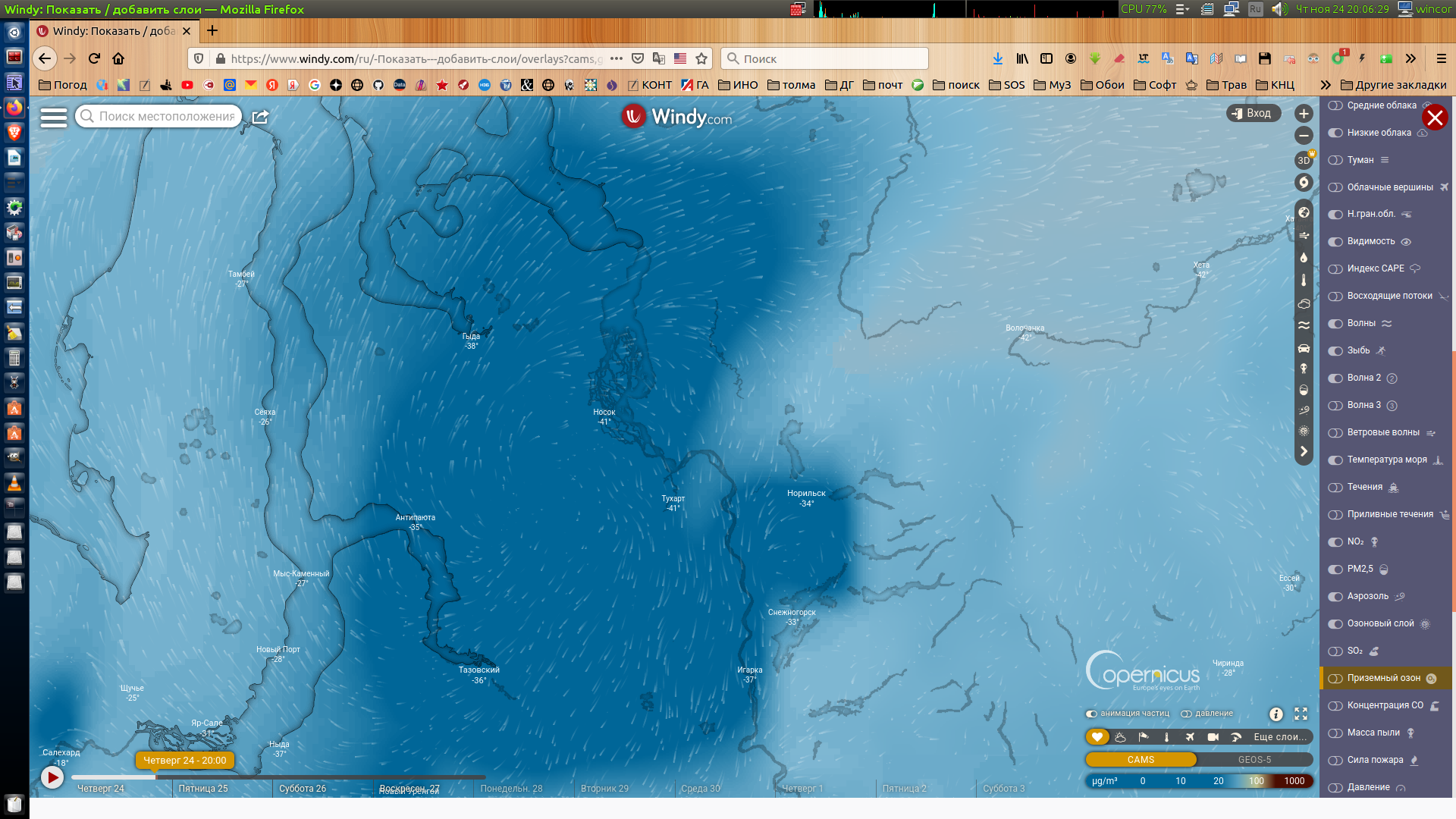The width and height of the screenshot is (1456, 819).
Task: Open the 'Другие закладки' bookmarks folder
Action: coord(1393,85)
